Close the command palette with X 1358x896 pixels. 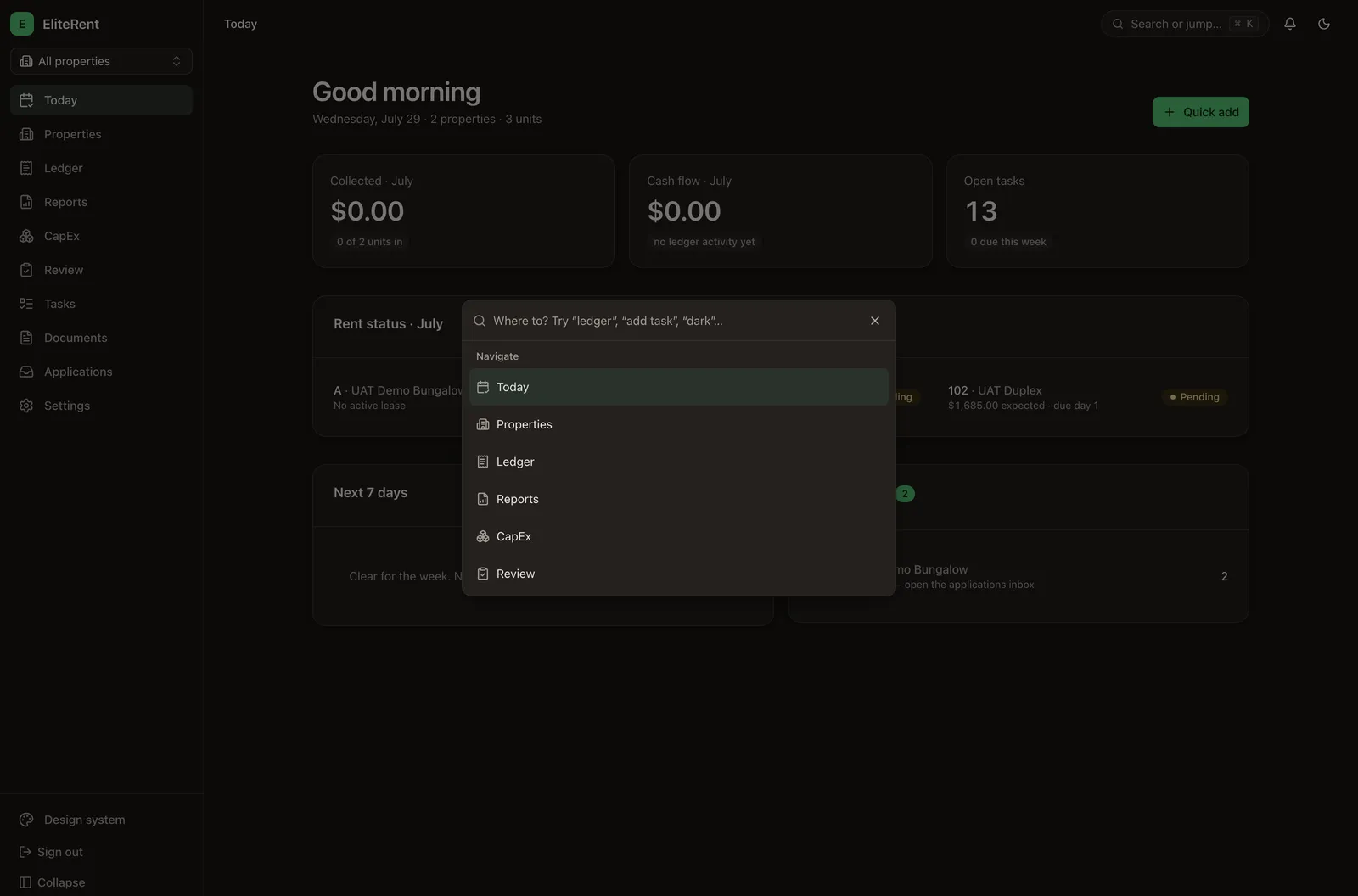(875, 321)
